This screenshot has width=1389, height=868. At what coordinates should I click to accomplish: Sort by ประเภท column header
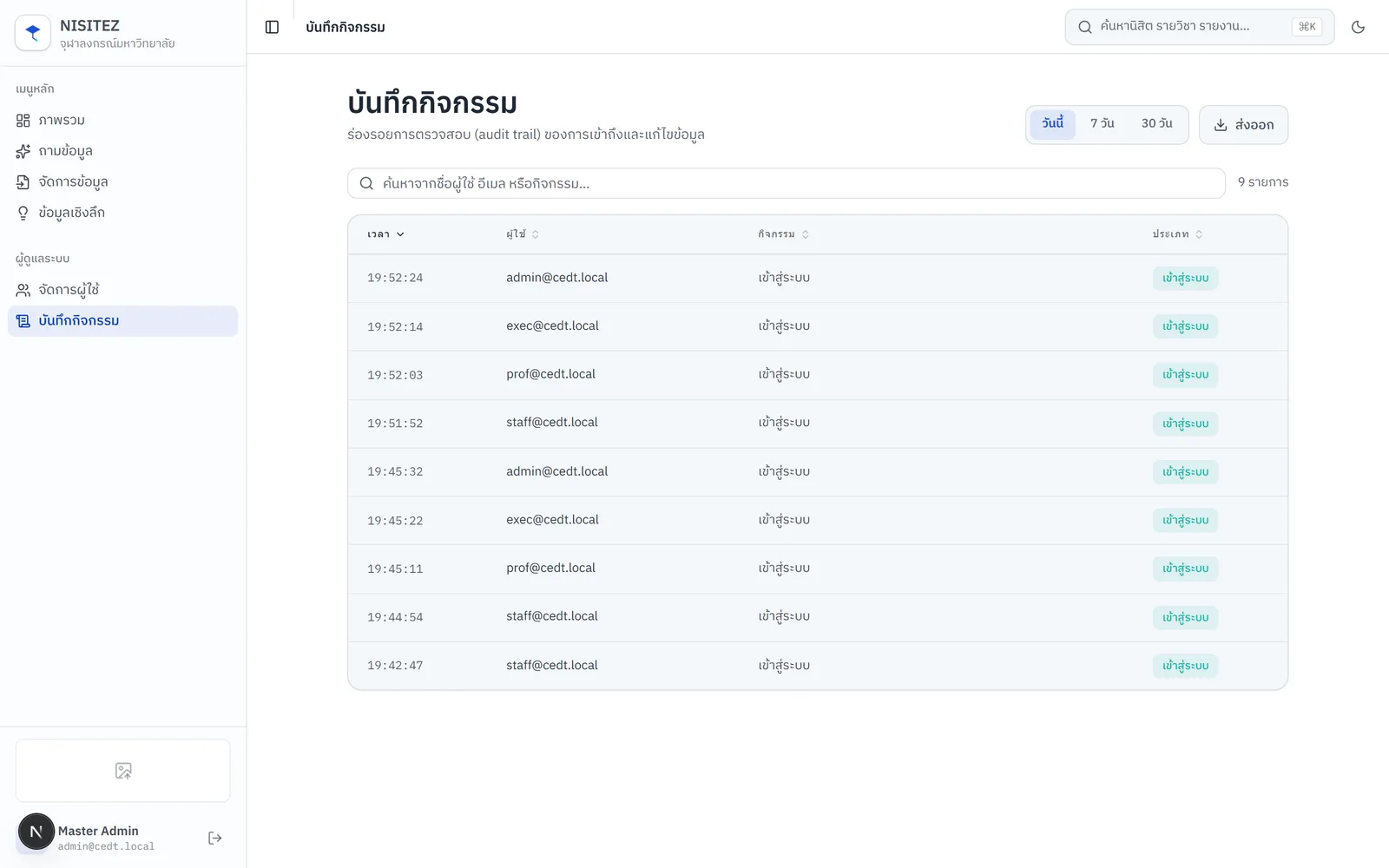pos(1177,234)
